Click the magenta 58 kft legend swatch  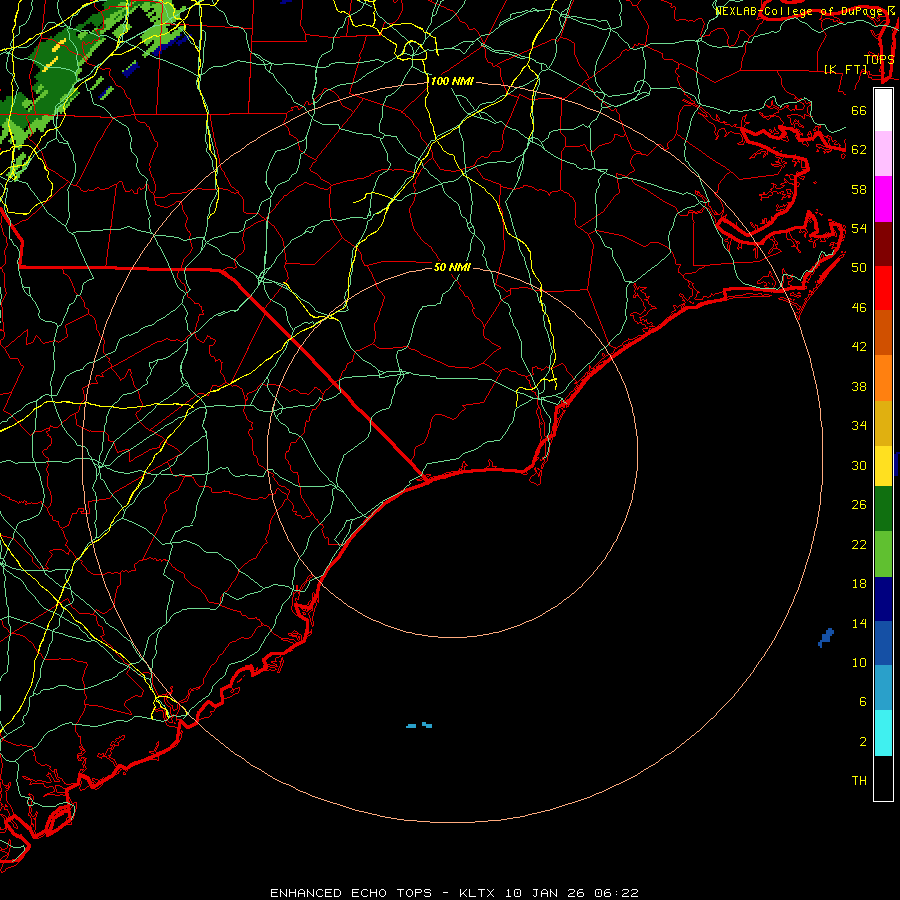tap(883, 199)
